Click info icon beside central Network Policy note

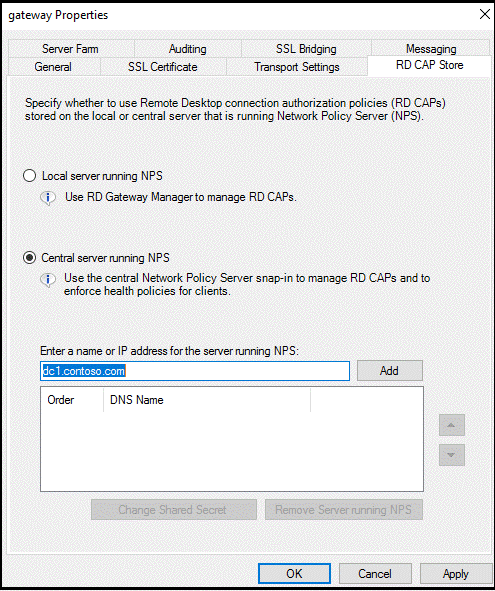click(48, 279)
